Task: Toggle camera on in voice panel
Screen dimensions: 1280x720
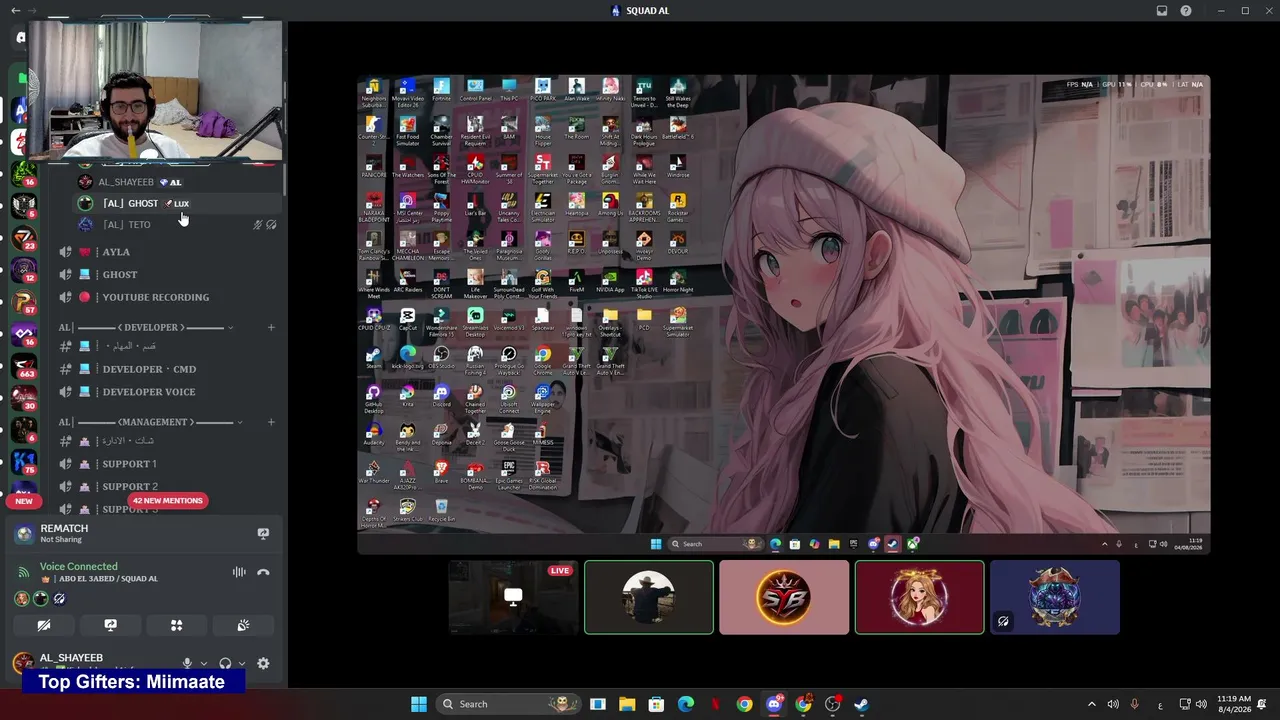Action: [44, 625]
